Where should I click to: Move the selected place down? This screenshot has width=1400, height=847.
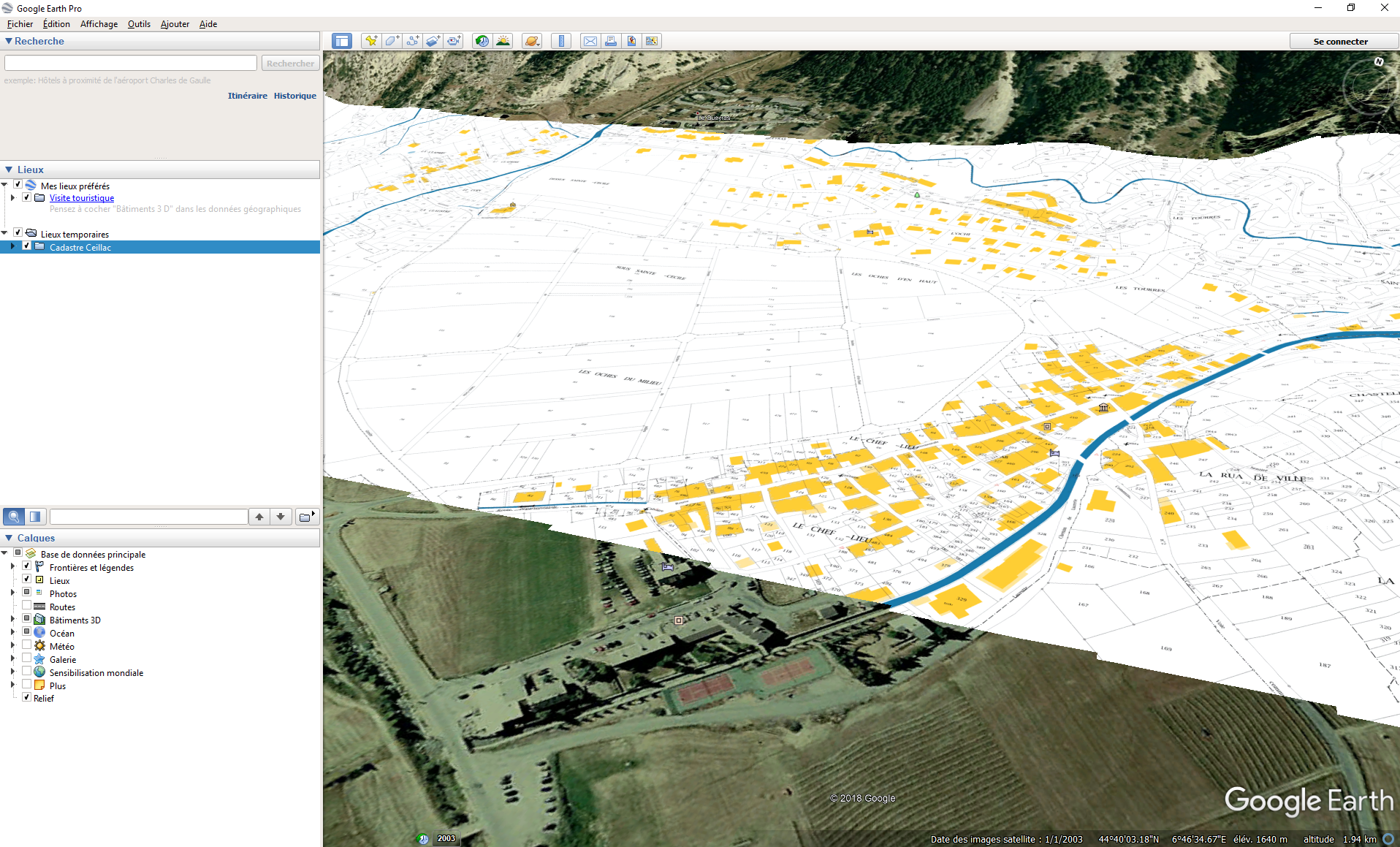[281, 517]
